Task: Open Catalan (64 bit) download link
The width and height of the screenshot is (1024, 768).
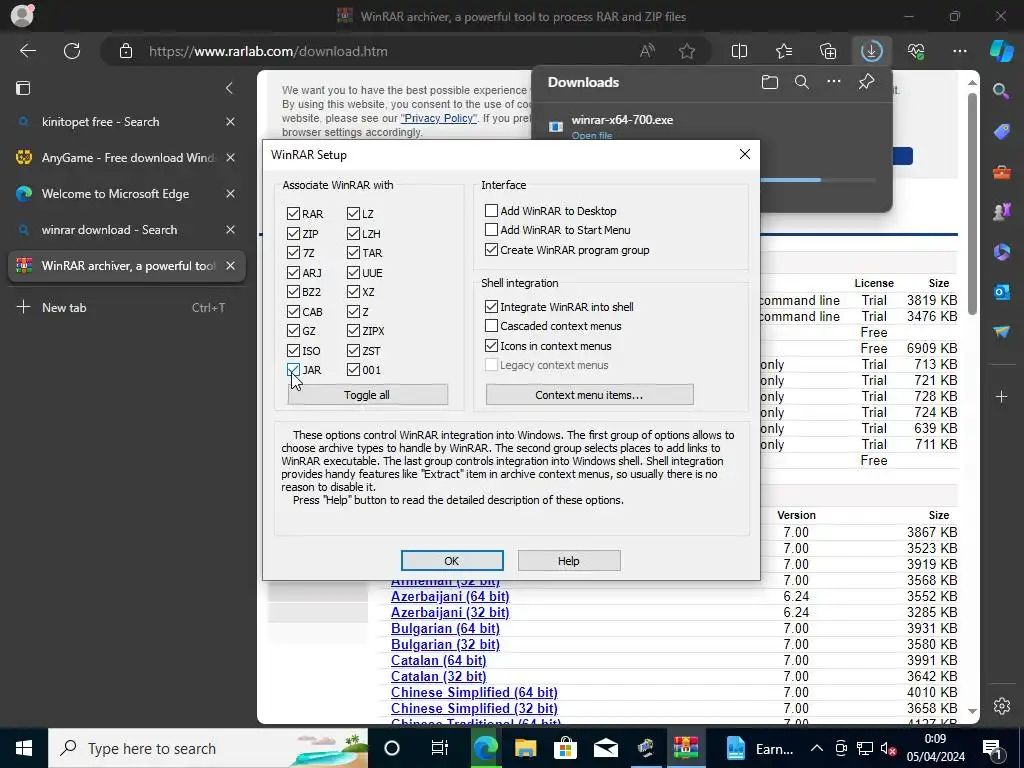Action: coord(439,660)
